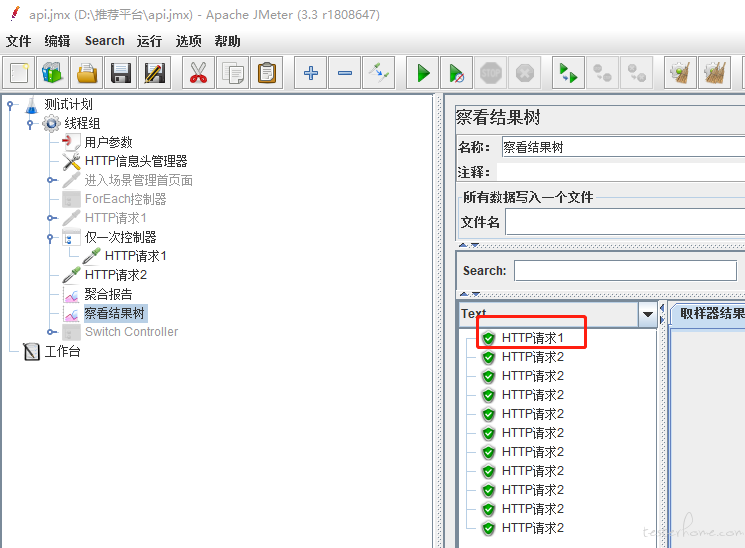Screen dimensions: 745x548
Task: Collapse the file panel using divider arrows above Search
Action: click(x=463, y=245)
